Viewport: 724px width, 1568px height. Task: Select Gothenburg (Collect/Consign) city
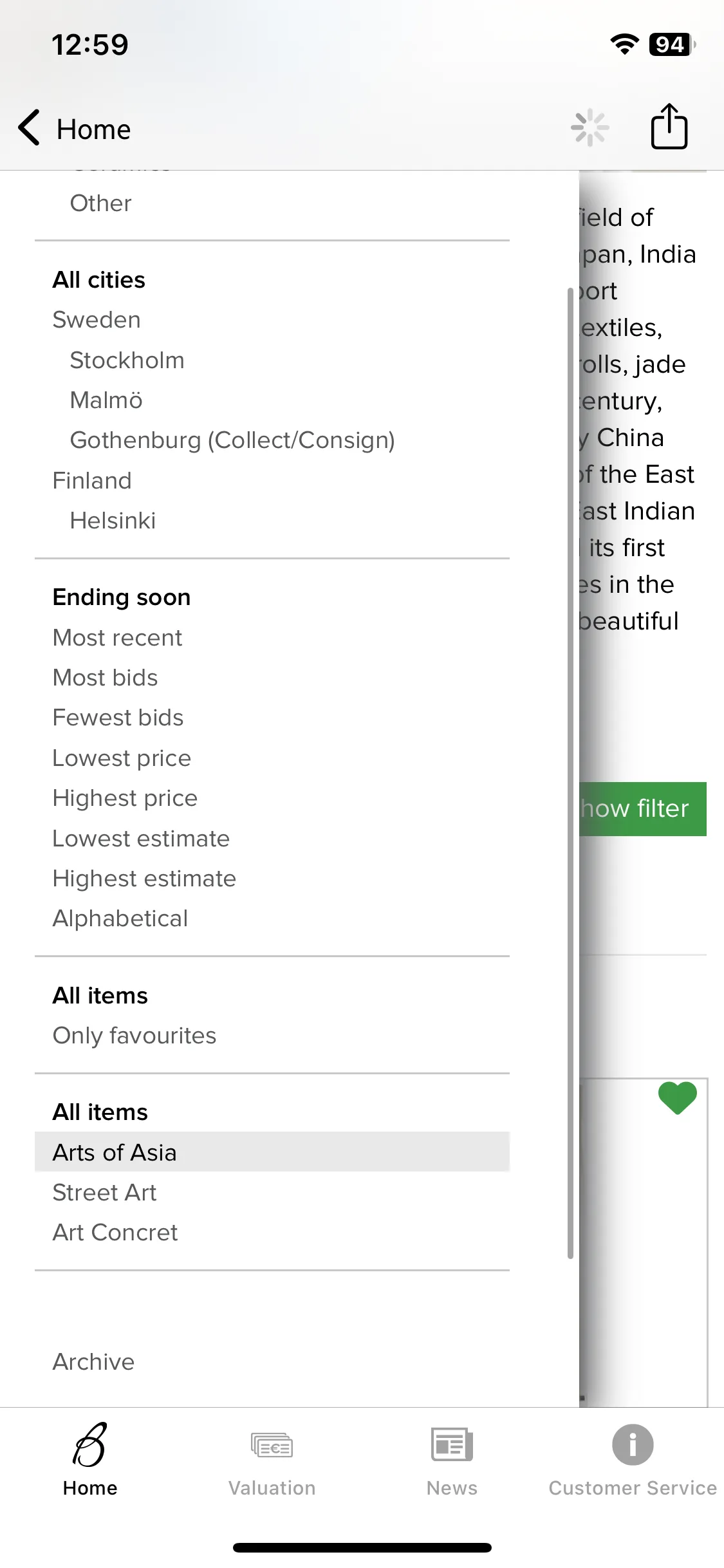[x=232, y=440]
